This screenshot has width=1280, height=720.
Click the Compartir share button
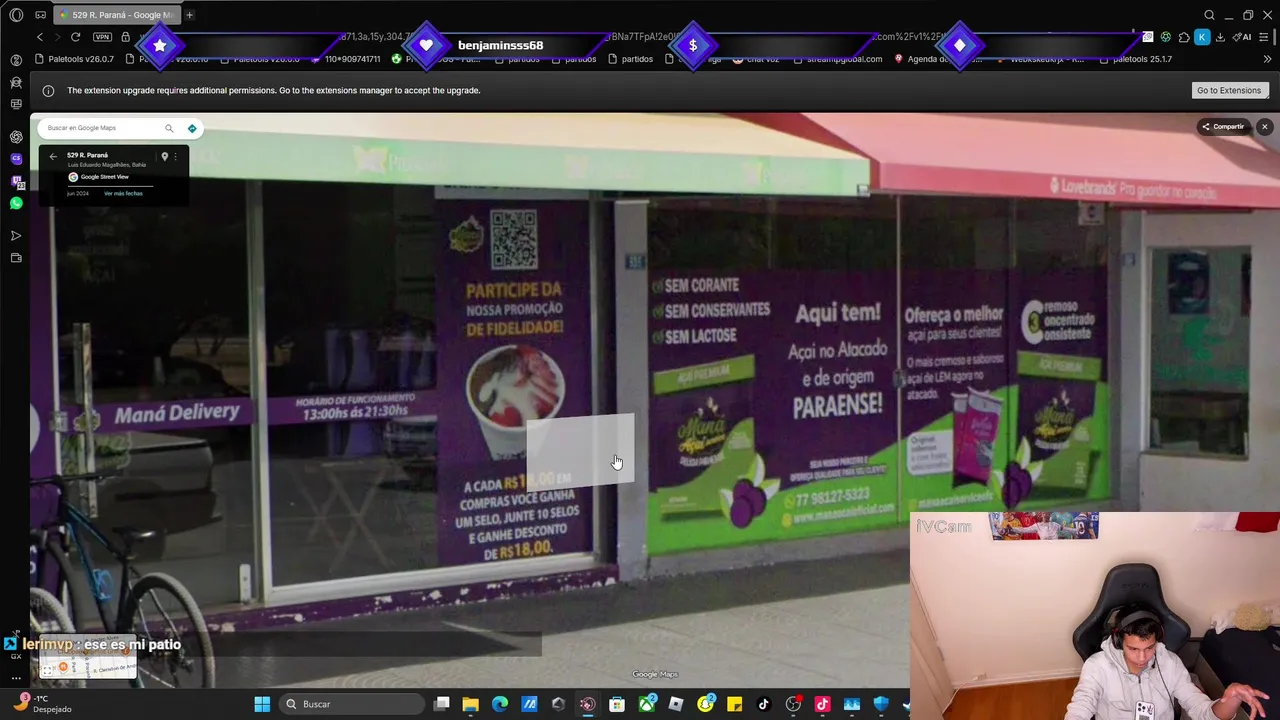pos(1223,127)
